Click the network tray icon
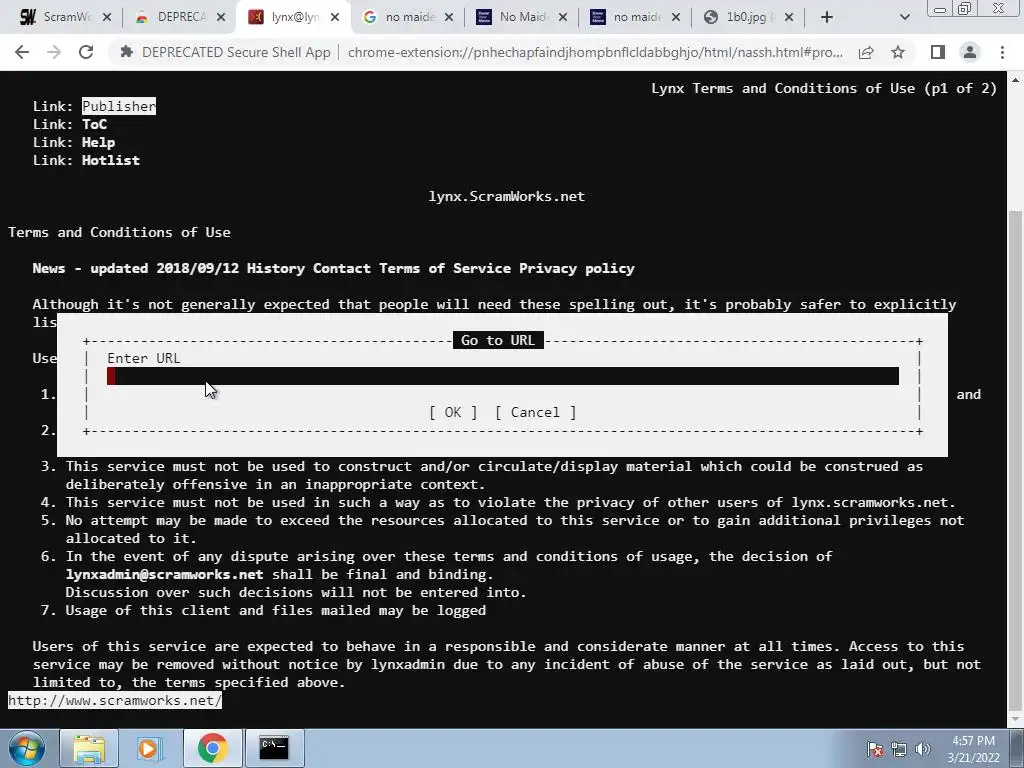This screenshot has height=768, width=1024. tap(899, 749)
